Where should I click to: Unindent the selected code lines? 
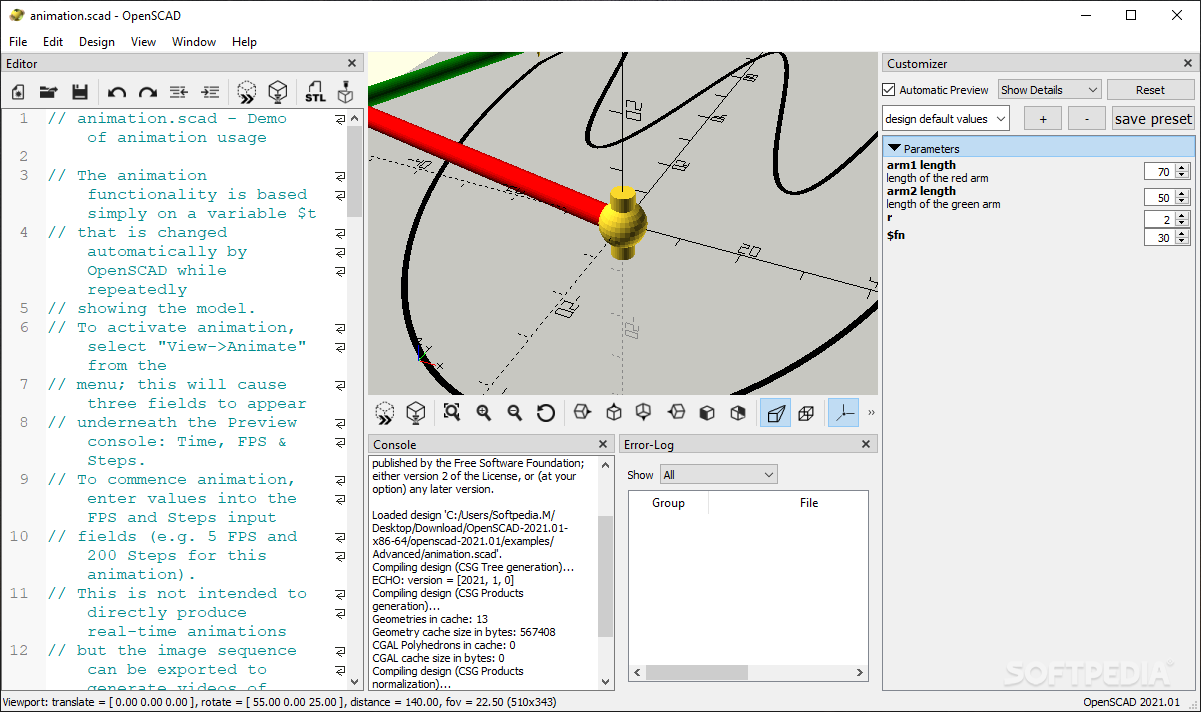pyautogui.click(x=179, y=92)
